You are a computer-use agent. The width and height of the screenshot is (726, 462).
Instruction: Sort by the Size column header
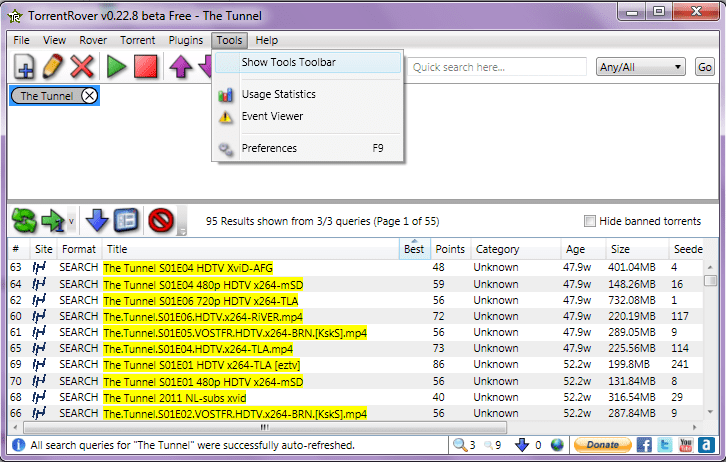[637, 249]
